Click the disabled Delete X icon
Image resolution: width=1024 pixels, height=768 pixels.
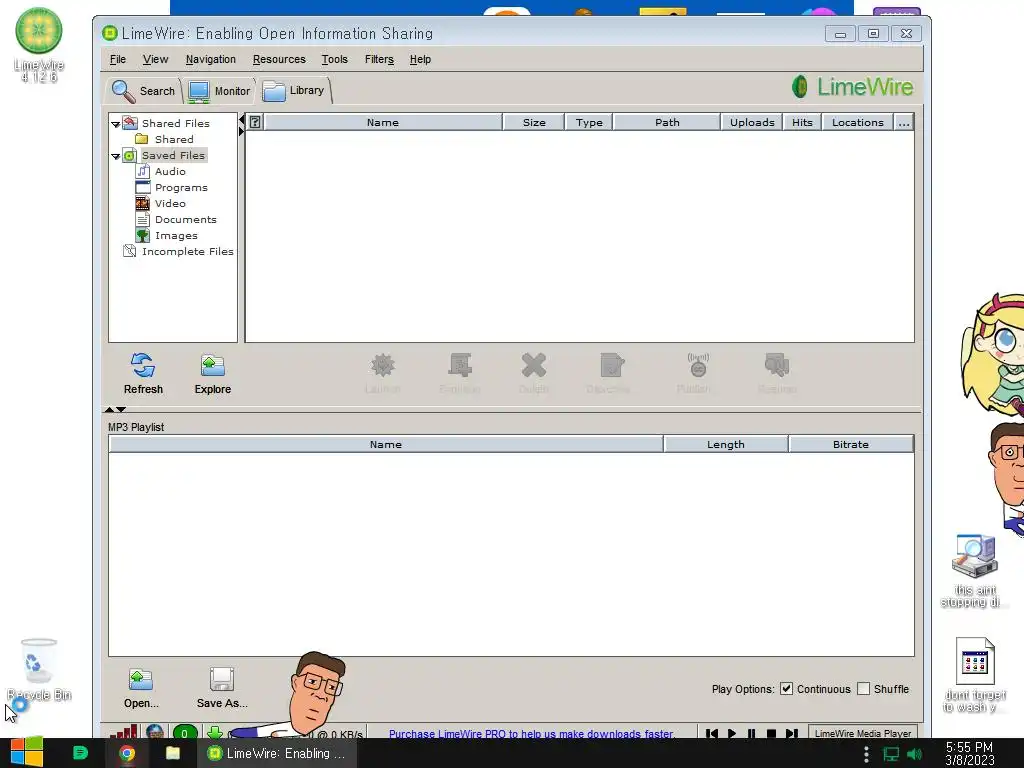534,365
